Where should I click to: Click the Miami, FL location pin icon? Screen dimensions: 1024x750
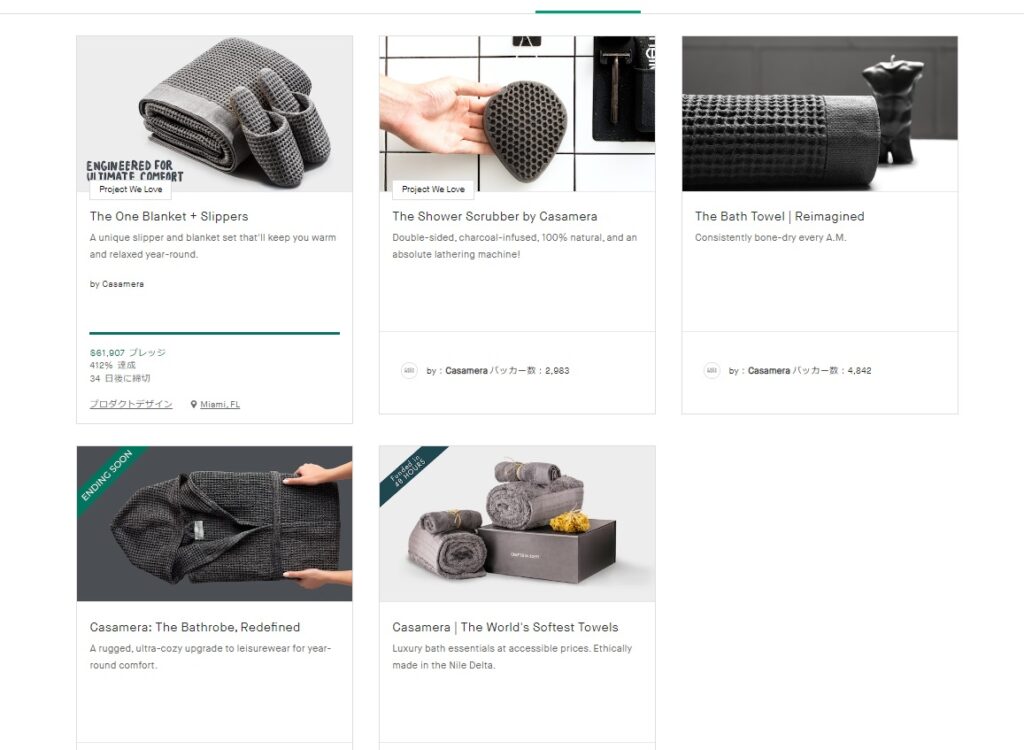tap(193, 404)
